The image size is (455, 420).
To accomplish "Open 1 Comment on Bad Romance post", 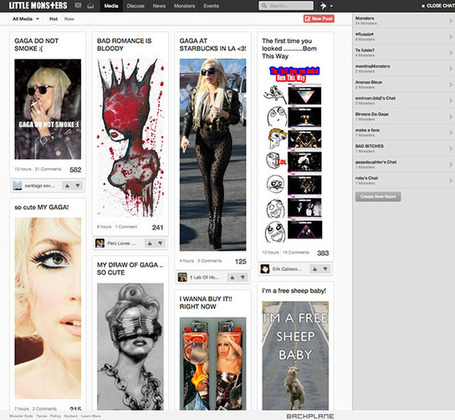I will (126, 227).
